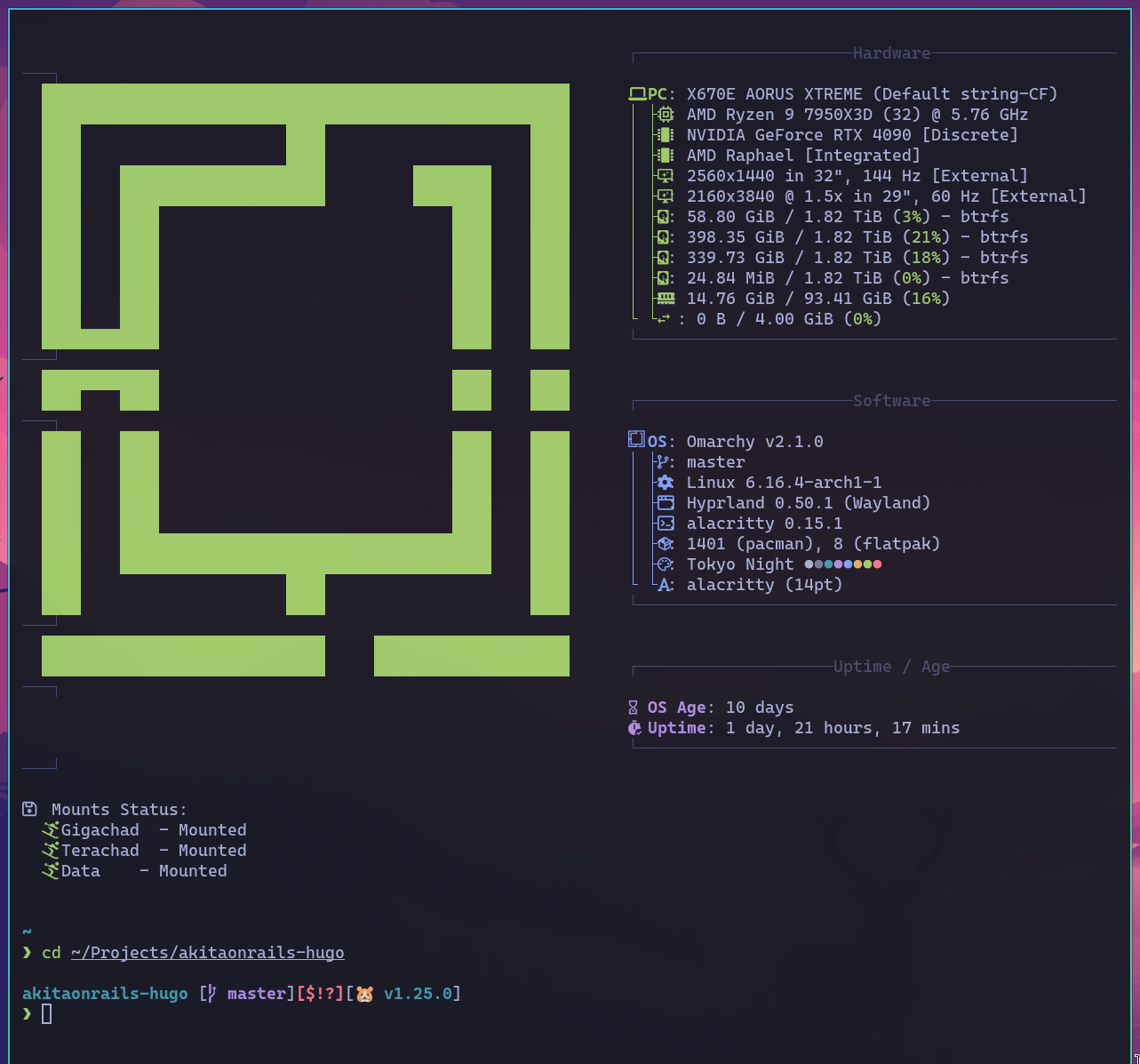The width and height of the screenshot is (1140, 1064).
Task: Click the Gigachad mount status entry
Action: [100, 830]
